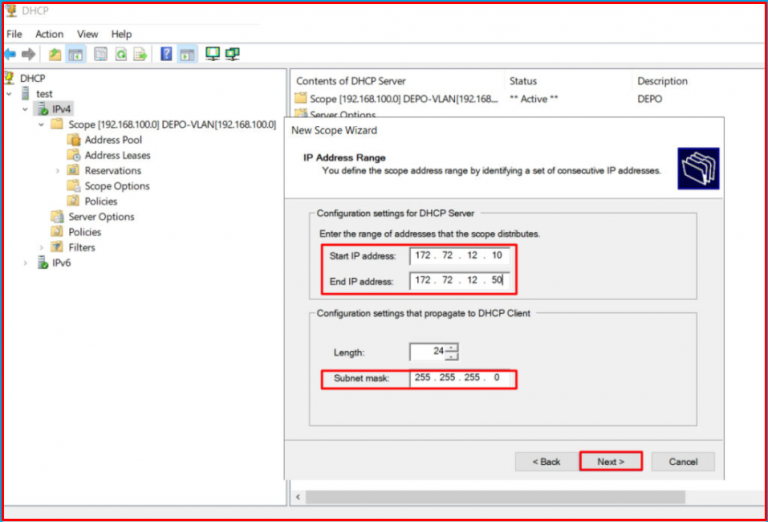
Task: Click the Up One Level folder icon
Action: coord(55,54)
